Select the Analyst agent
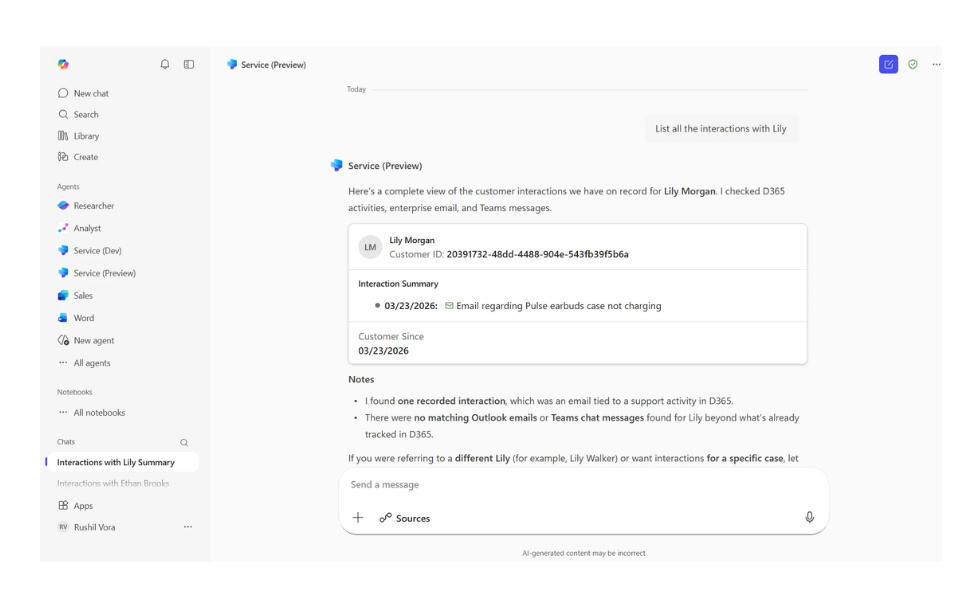This screenshot has width=960, height=600. (x=80, y=228)
